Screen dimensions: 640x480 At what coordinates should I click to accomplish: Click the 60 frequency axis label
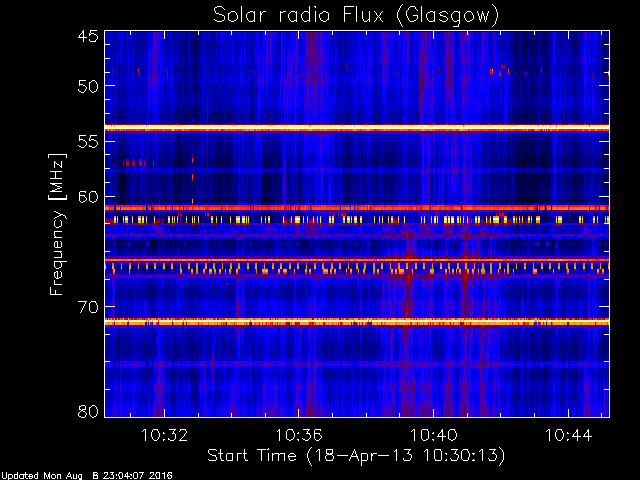[88, 197]
